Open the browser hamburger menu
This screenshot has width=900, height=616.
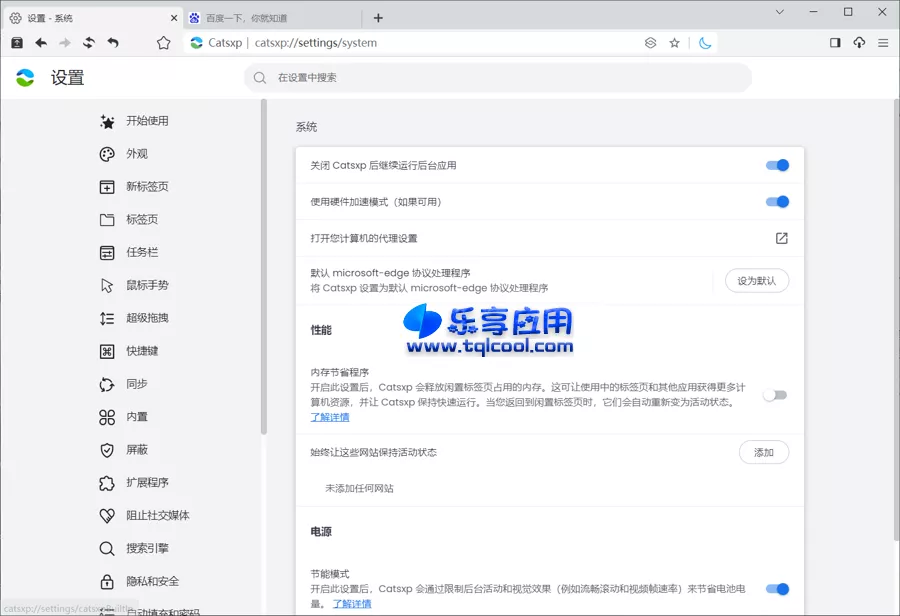pos(882,43)
